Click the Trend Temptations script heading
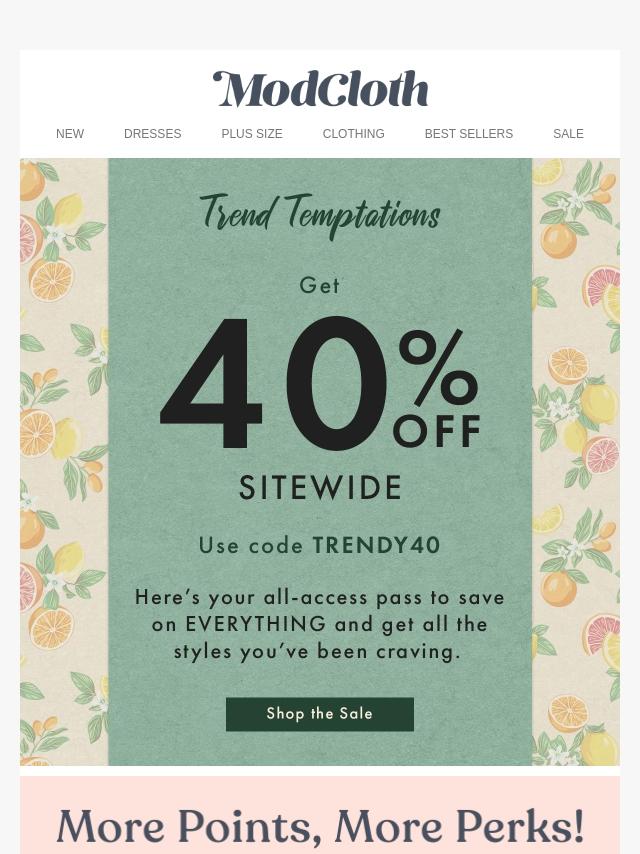Image resolution: width=640 pixels, height=854 pixels. point(320,215)
